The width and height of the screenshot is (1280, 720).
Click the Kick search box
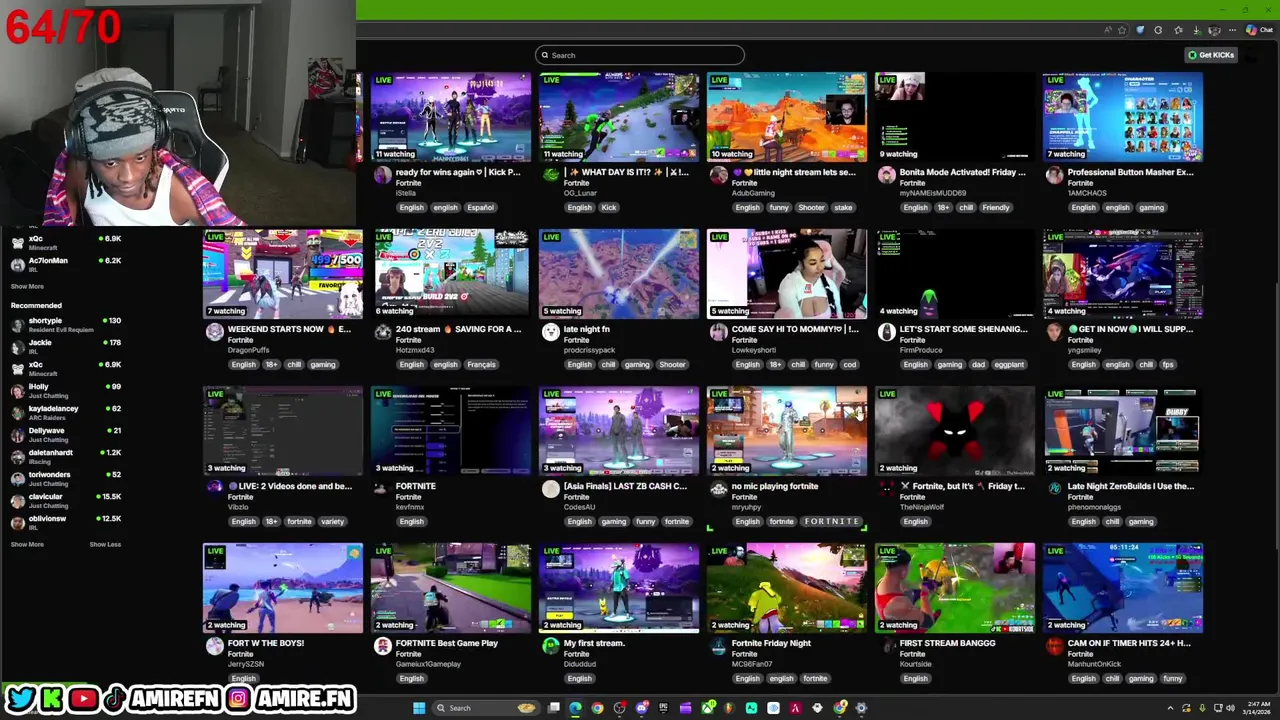coord(640,55)
